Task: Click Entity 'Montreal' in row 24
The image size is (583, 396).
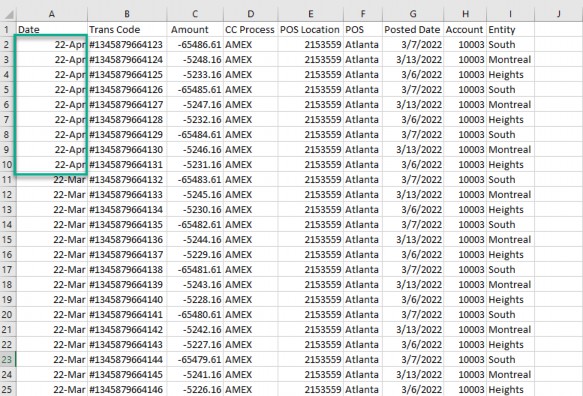Action: 510,374
